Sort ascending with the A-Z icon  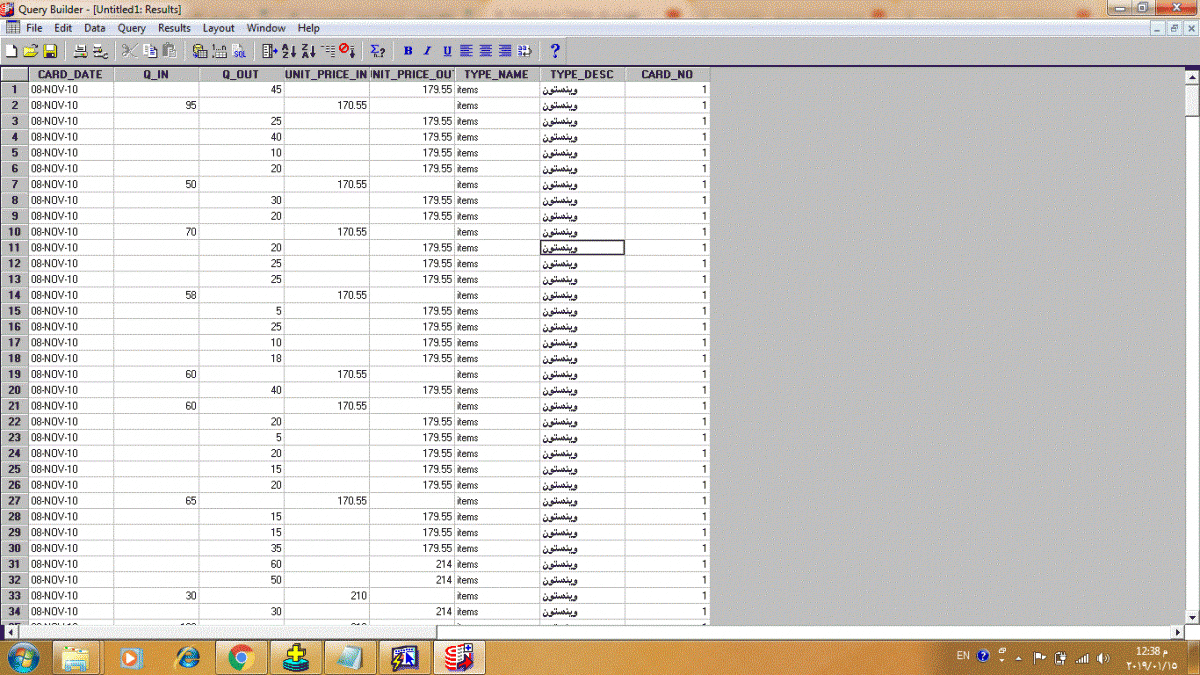pos(288,51)
